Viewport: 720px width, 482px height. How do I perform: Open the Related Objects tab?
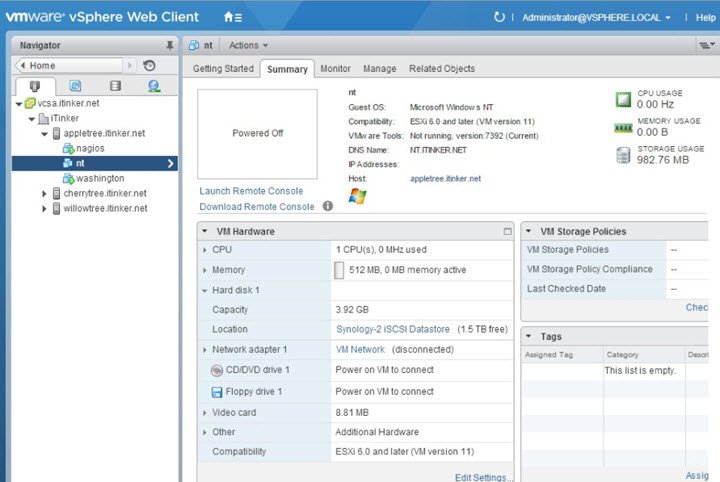442,68
